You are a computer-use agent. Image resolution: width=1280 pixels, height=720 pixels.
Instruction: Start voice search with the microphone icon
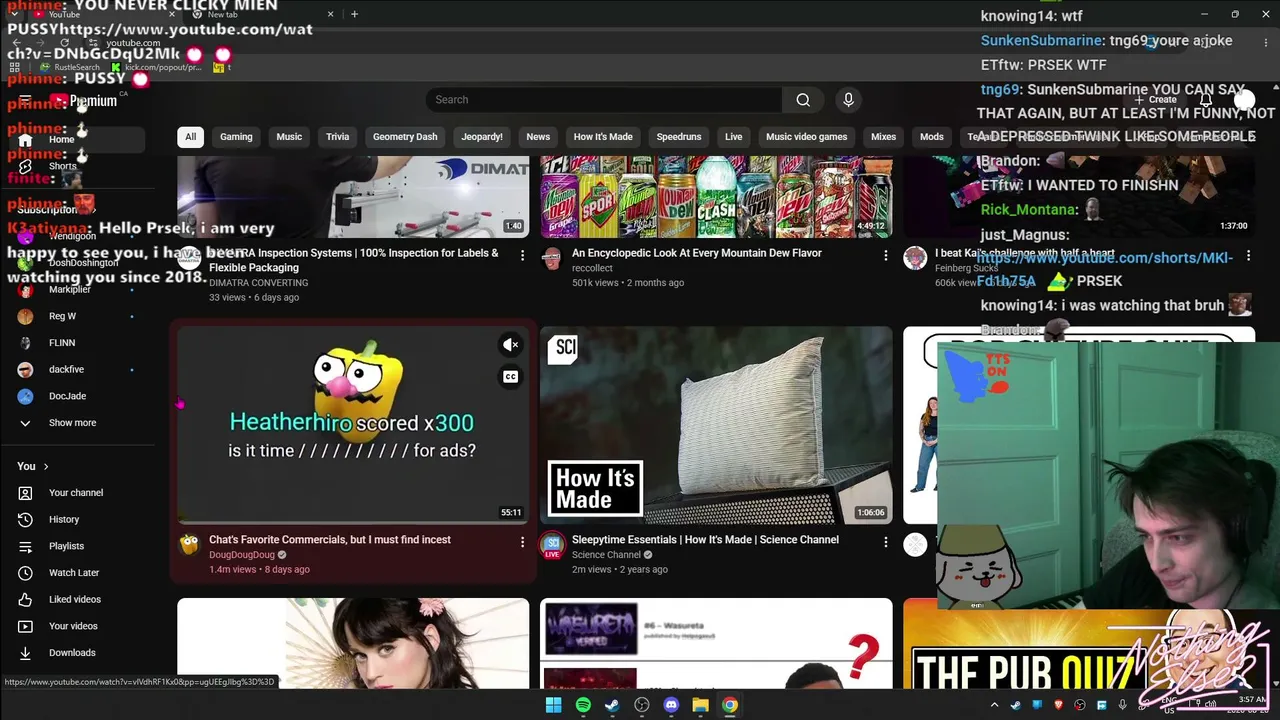click(848, 100)
